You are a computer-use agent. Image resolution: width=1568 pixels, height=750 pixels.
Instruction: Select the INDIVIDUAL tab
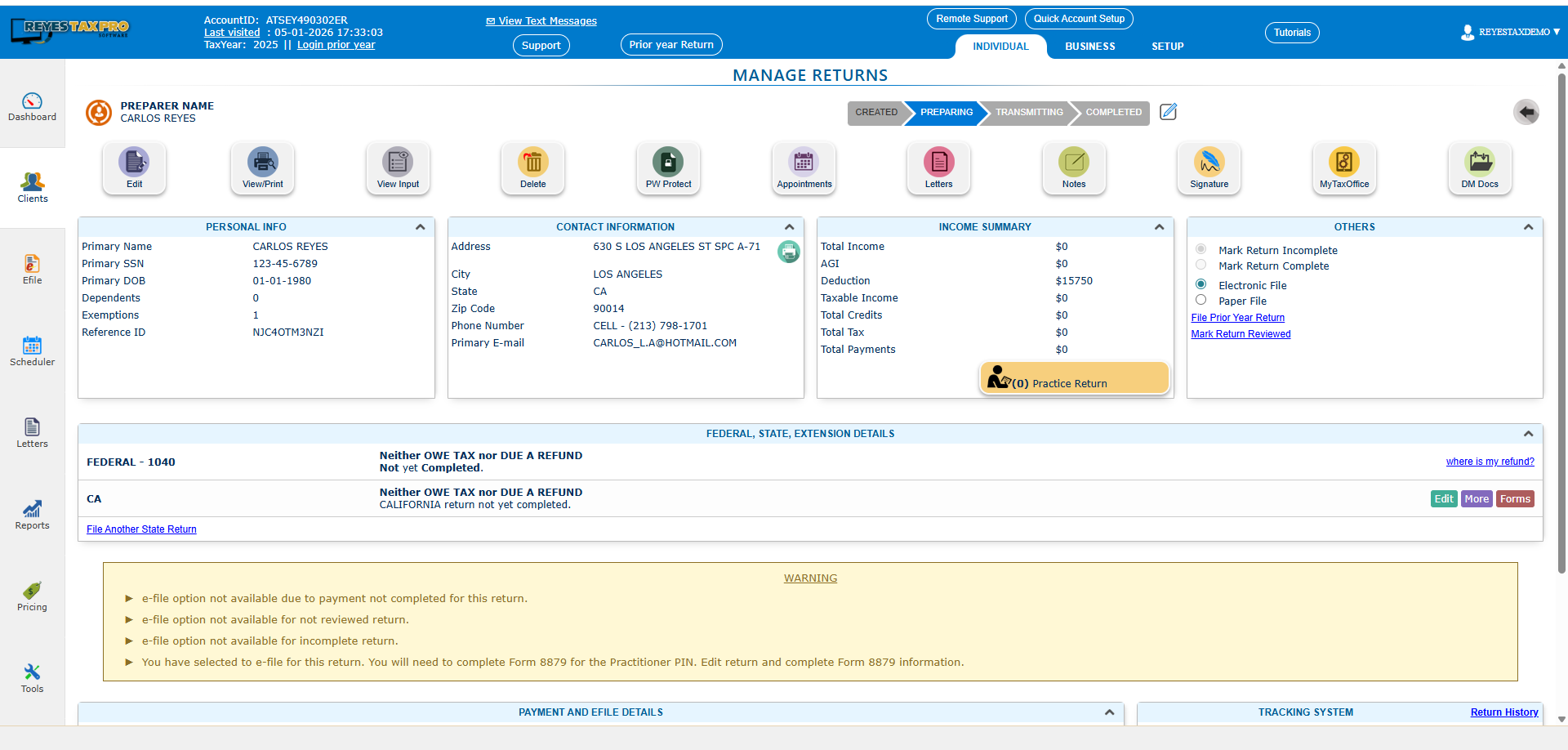pos(1000,47)
